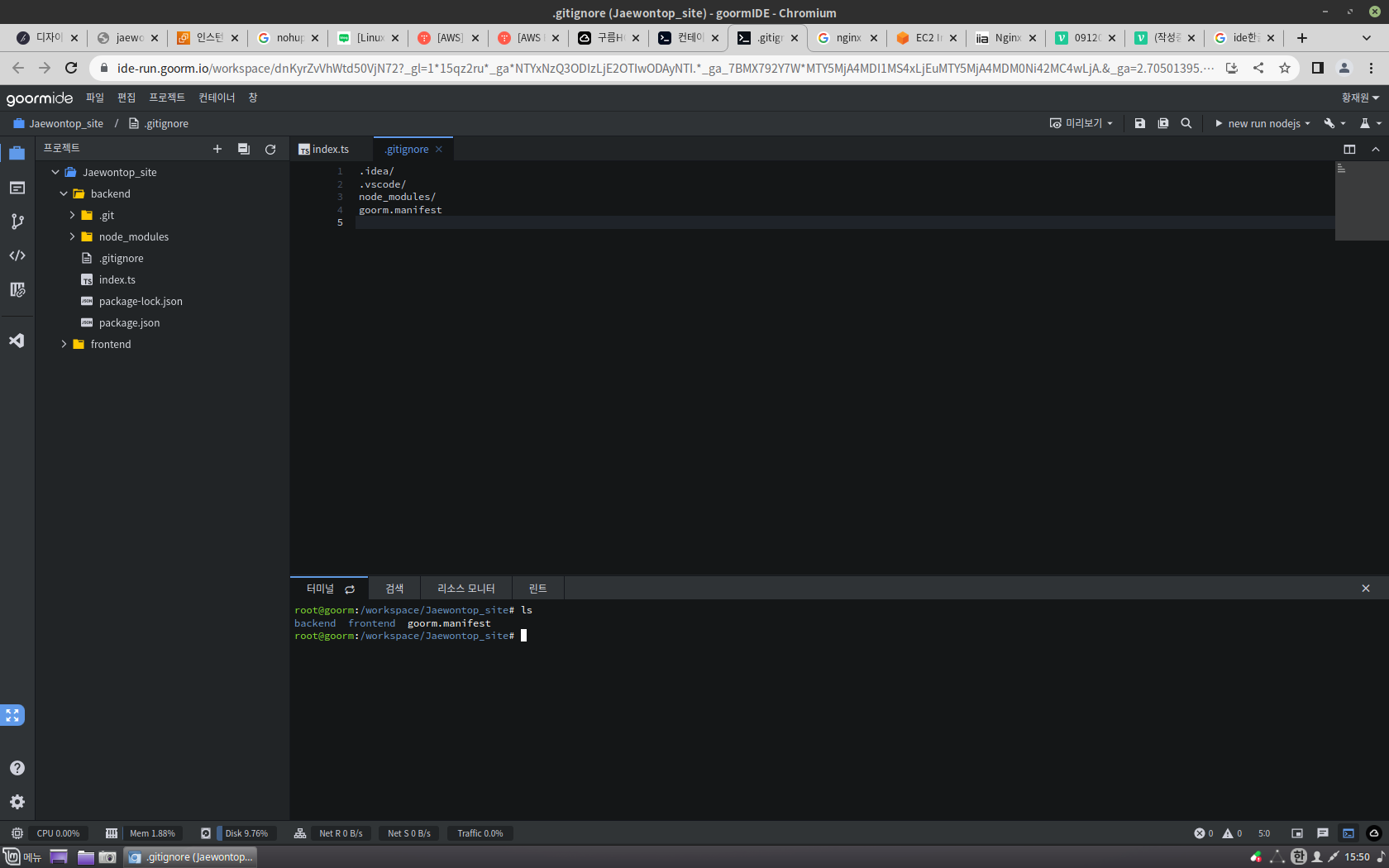Toggle fullscreen mode button on left sidebar
Screen dimensions: 1389x868
point(12,715)
